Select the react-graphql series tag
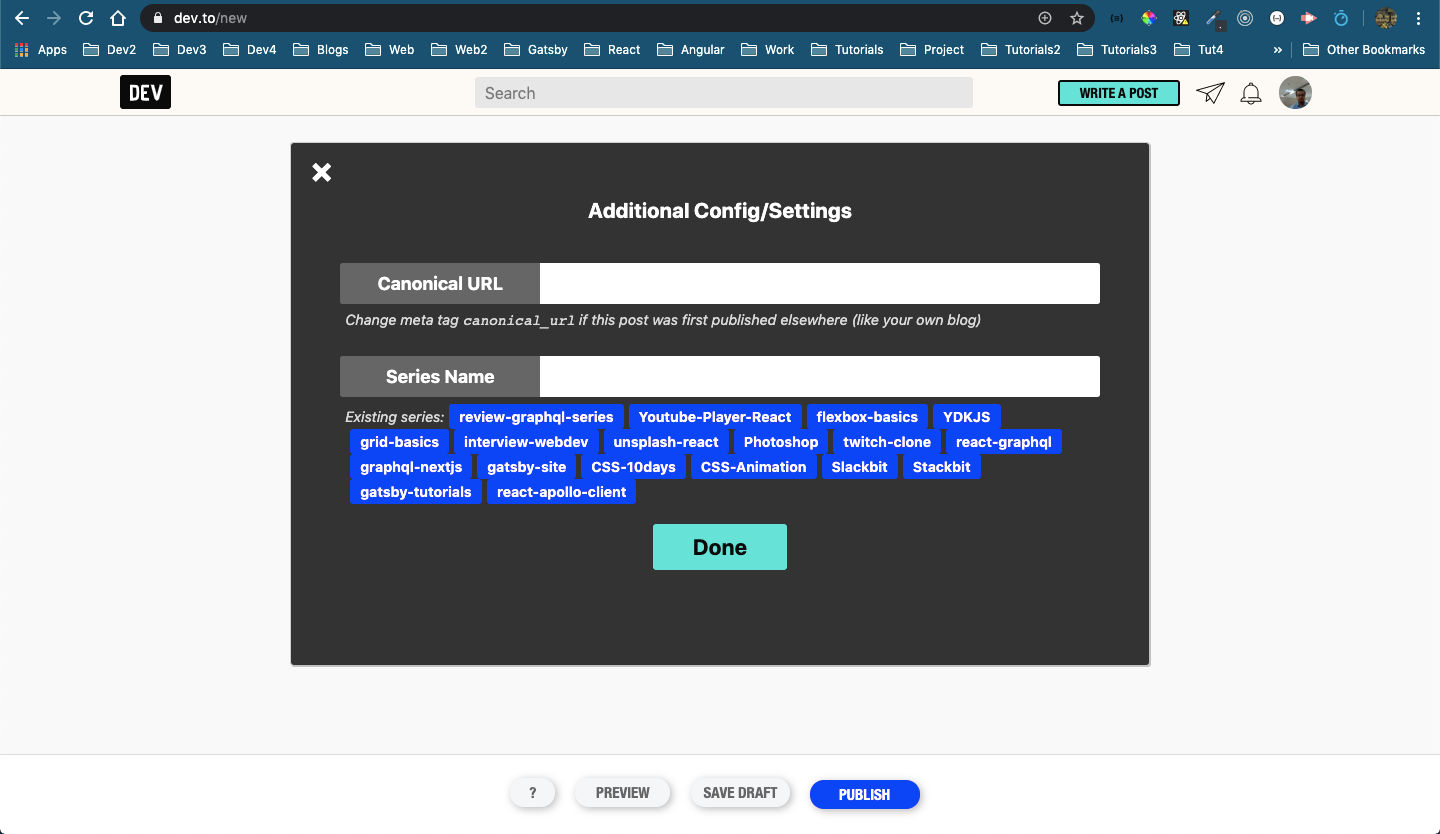Screen dimensions: 1440x834 click(x=1004, y=442)
